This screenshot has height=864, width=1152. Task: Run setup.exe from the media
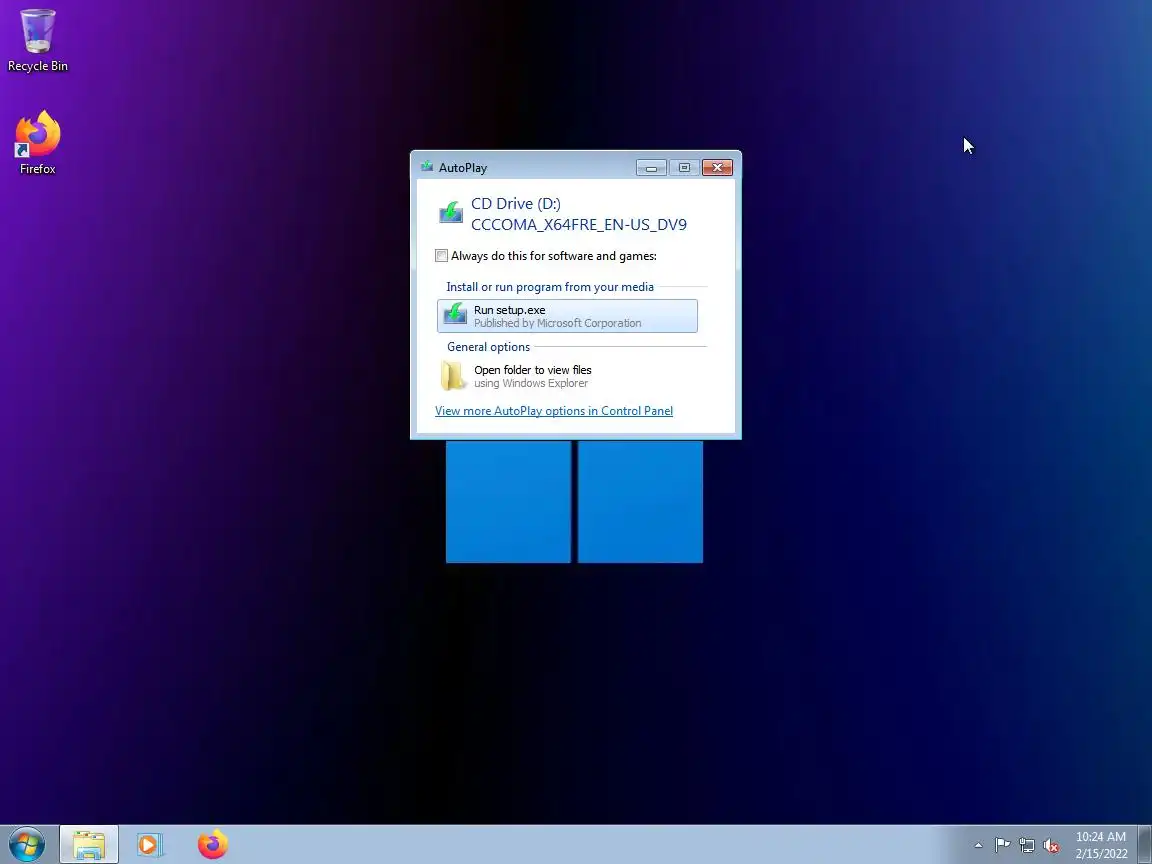[x=567, y=316]
